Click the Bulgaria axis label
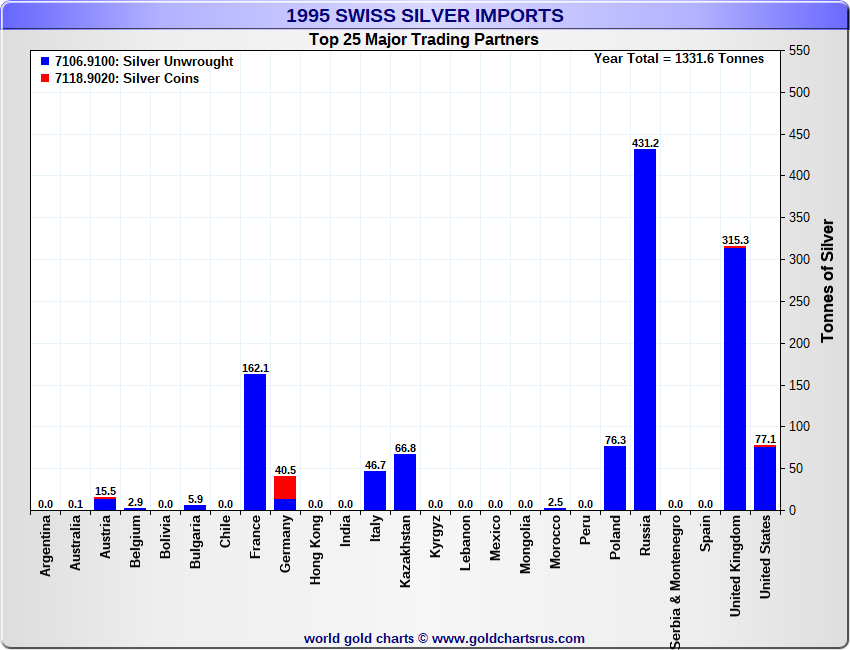Viewport: 850px width, 650px height. 195,542
